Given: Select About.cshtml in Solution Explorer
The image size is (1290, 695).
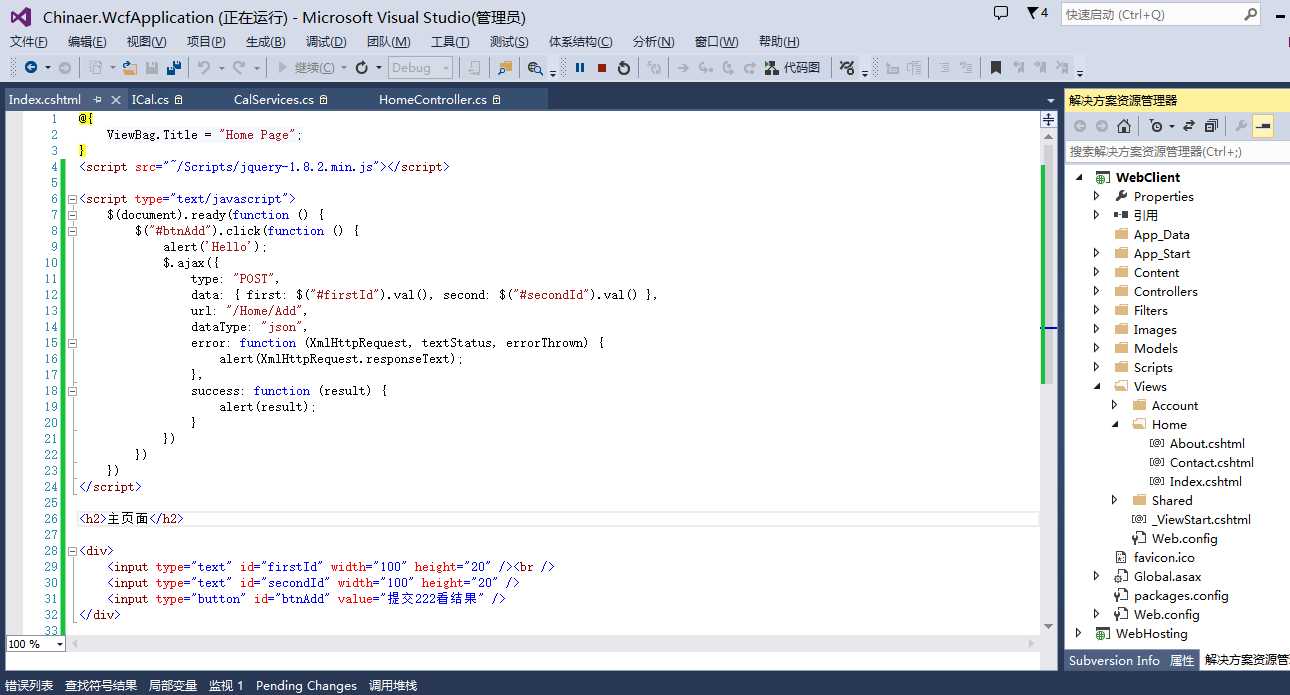Looking at the screenshot, I should click(x=1207, y=443).
